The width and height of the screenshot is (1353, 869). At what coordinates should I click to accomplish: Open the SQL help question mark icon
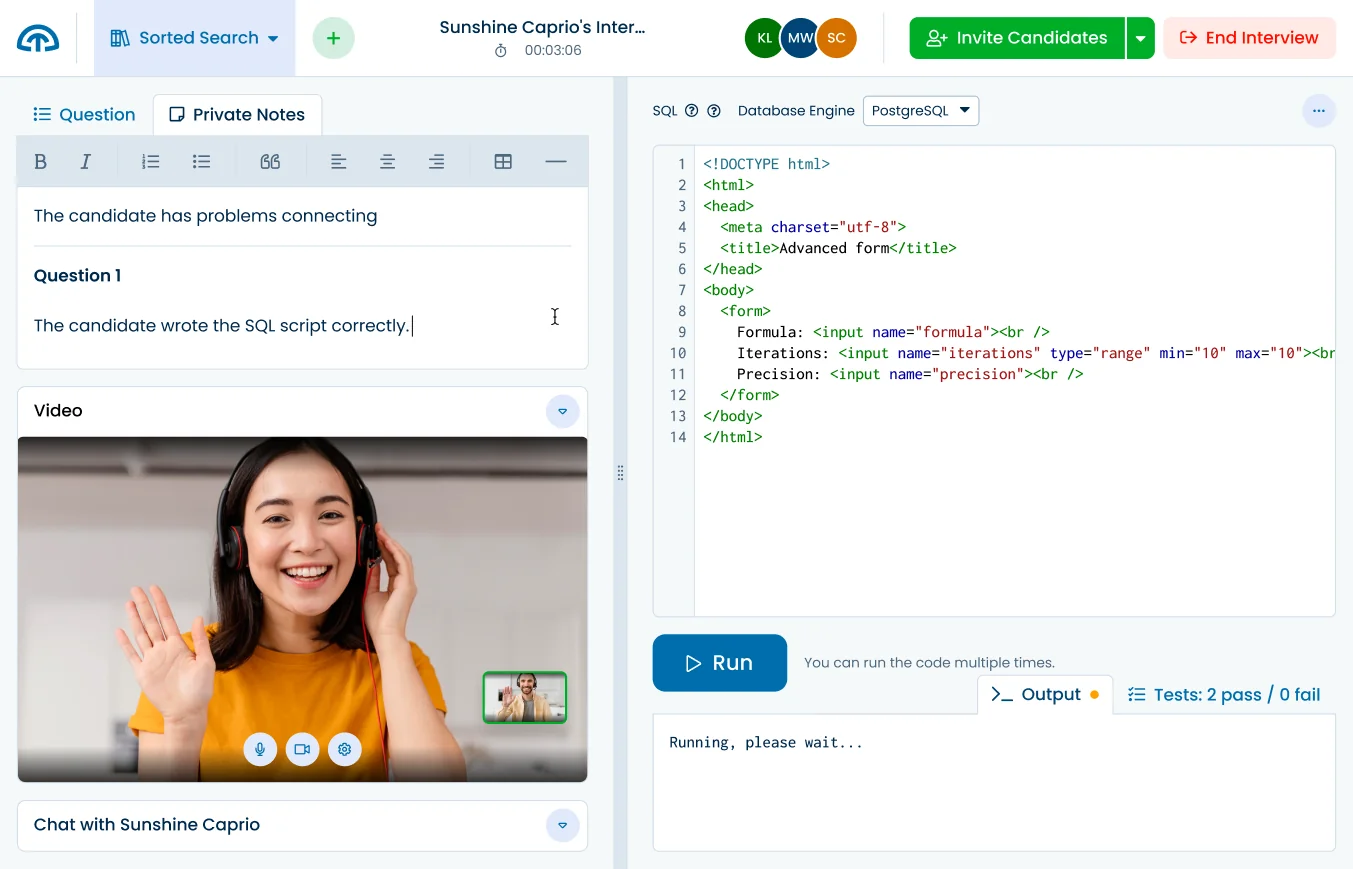tap(692, 111)
